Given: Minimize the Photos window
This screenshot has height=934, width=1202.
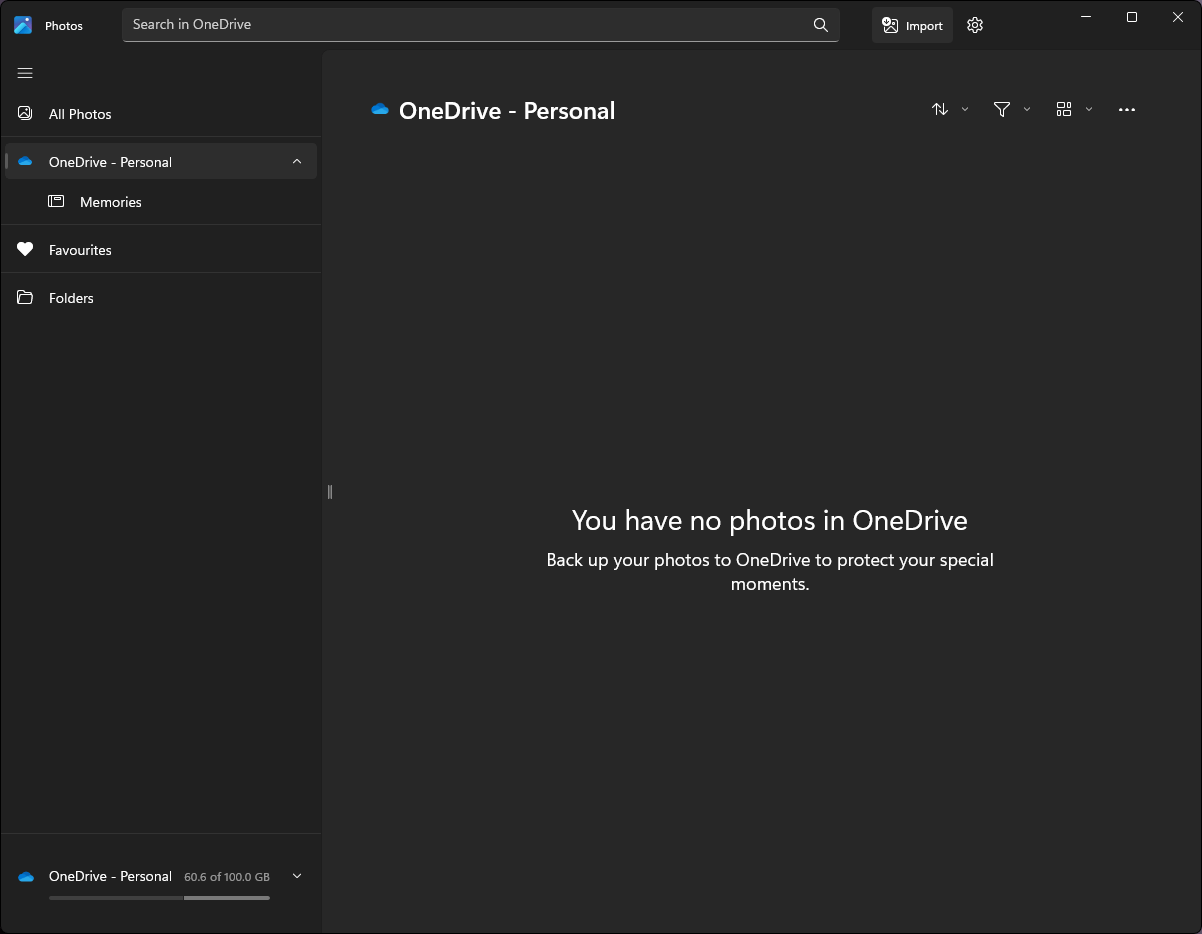Looking at the screenshot, I should 1086,17.
